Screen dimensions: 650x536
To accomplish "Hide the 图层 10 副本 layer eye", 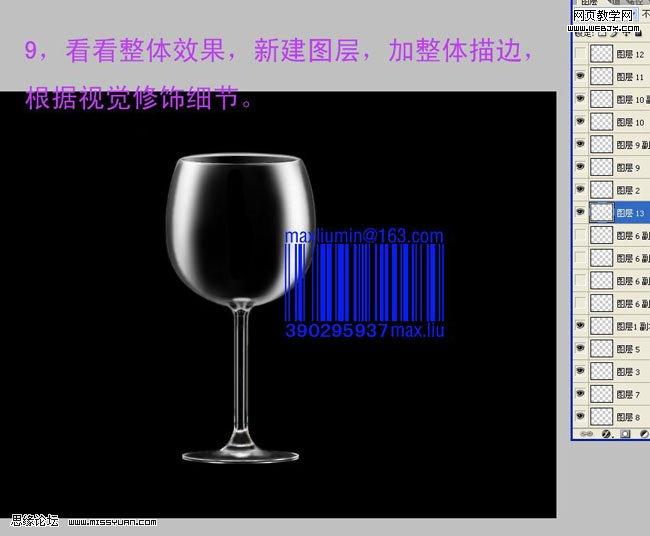I will [x=580, y=99].
